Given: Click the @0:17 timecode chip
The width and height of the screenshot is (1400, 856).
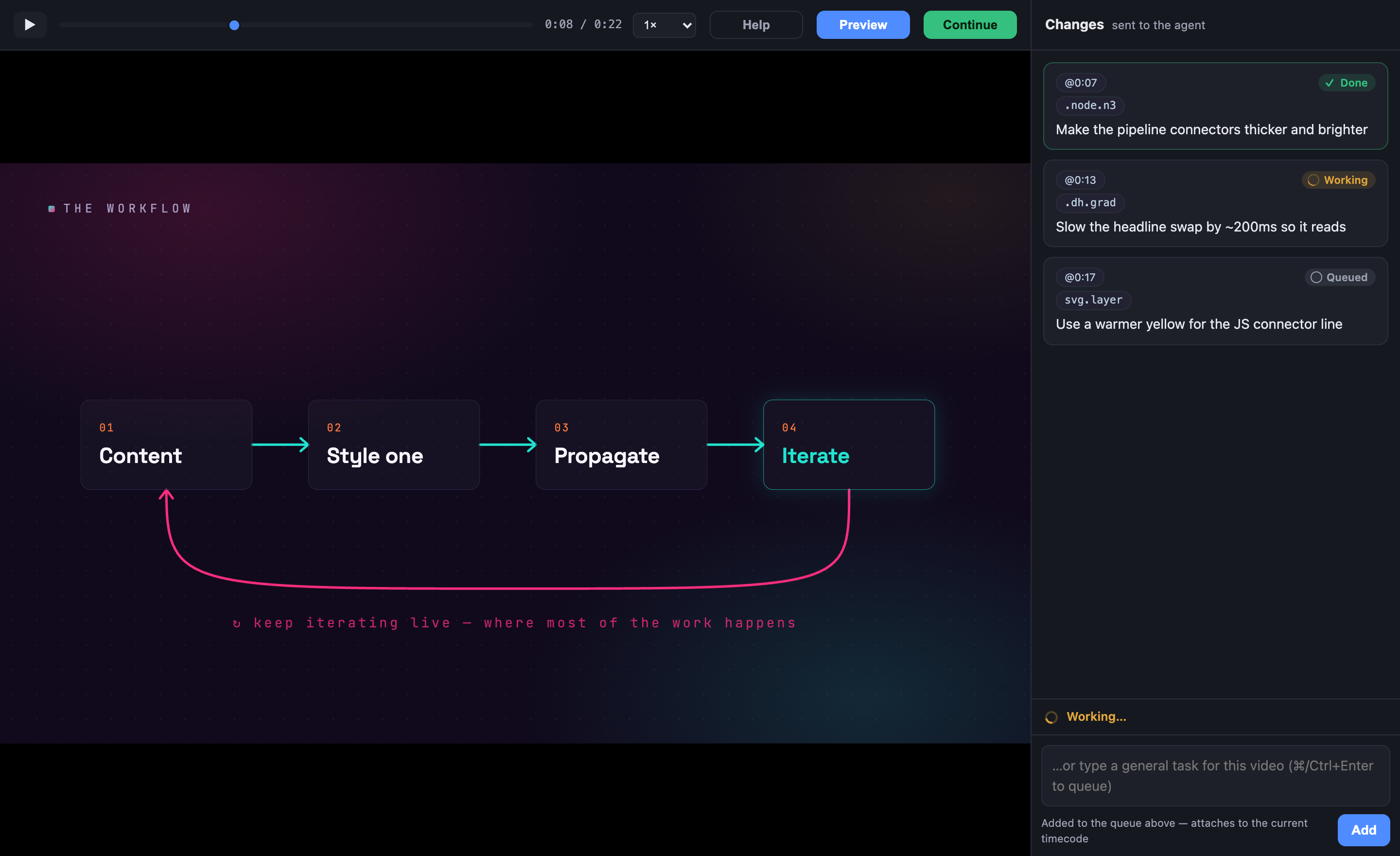Looking at the screenshot, I should pyautogui.click(x=1080, y=277).
